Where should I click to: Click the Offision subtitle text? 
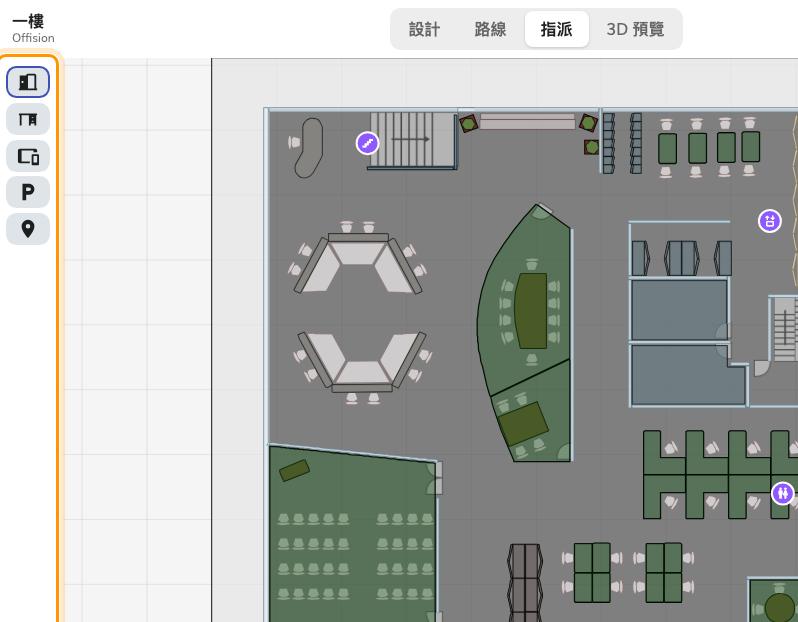point(33,38)
